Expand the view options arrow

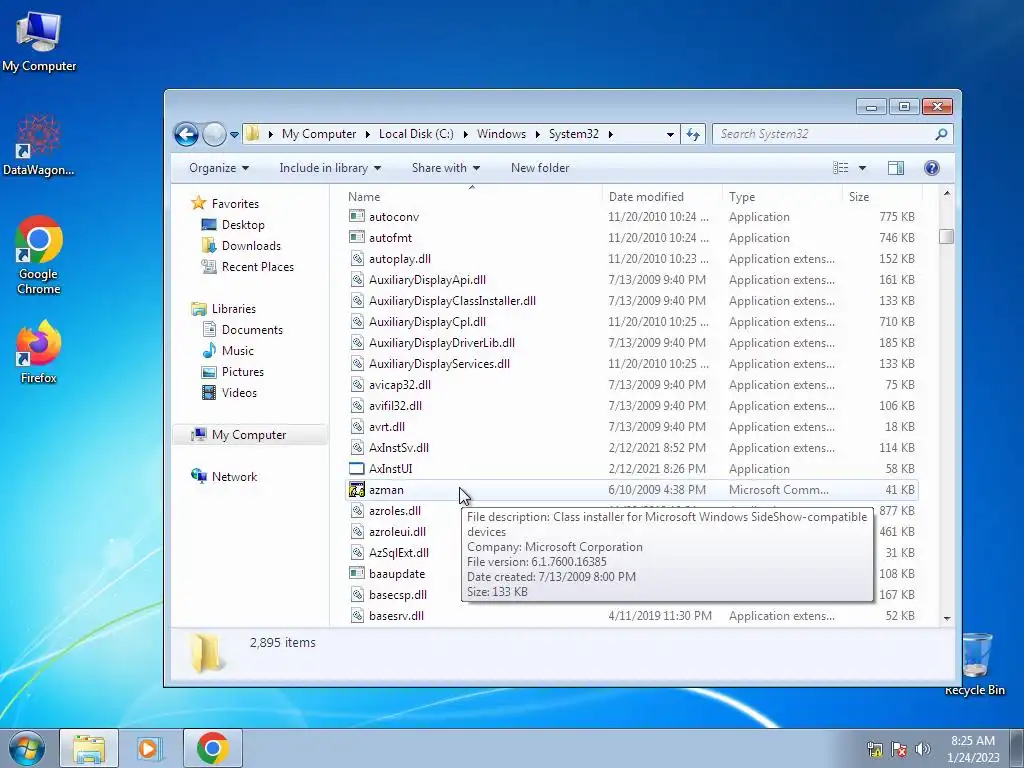point(862,168)
